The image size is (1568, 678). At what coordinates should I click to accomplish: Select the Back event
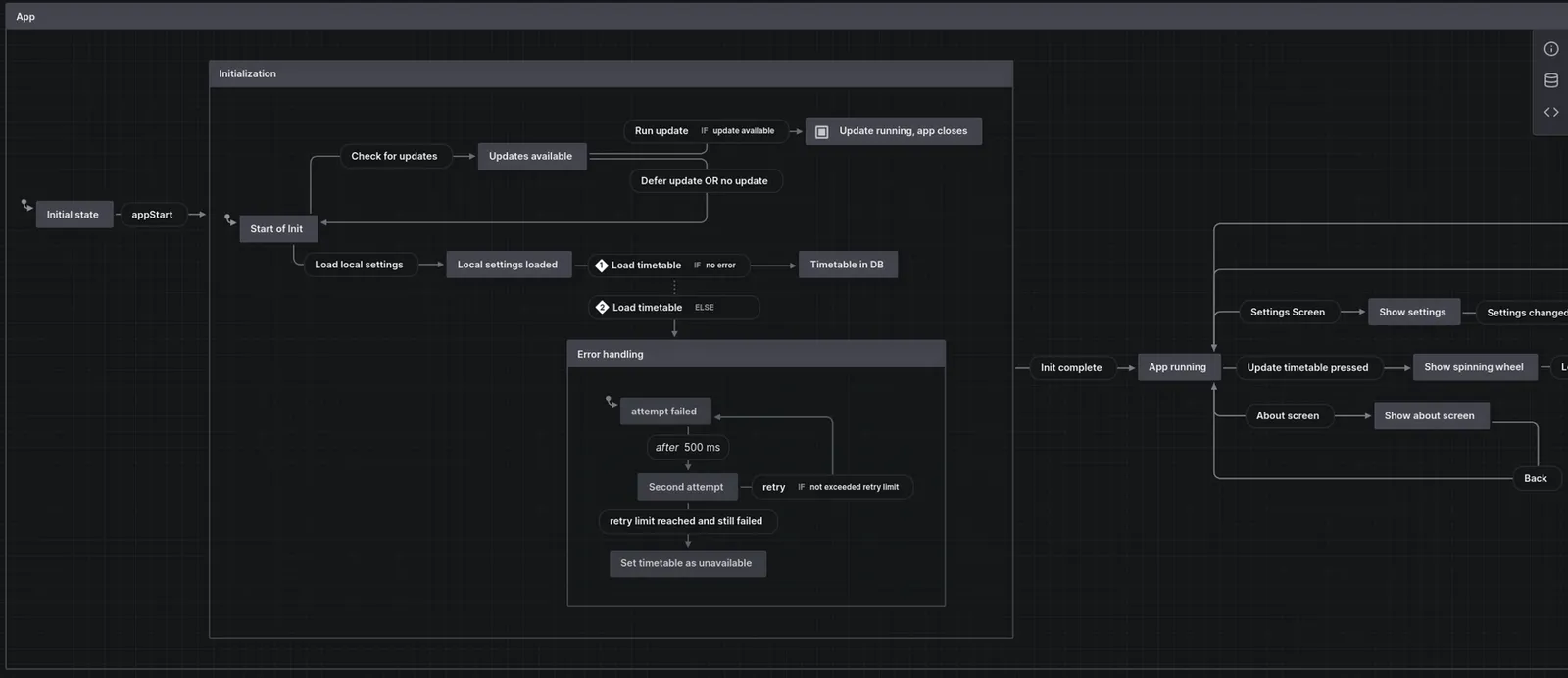click(x=1537, y=478)
